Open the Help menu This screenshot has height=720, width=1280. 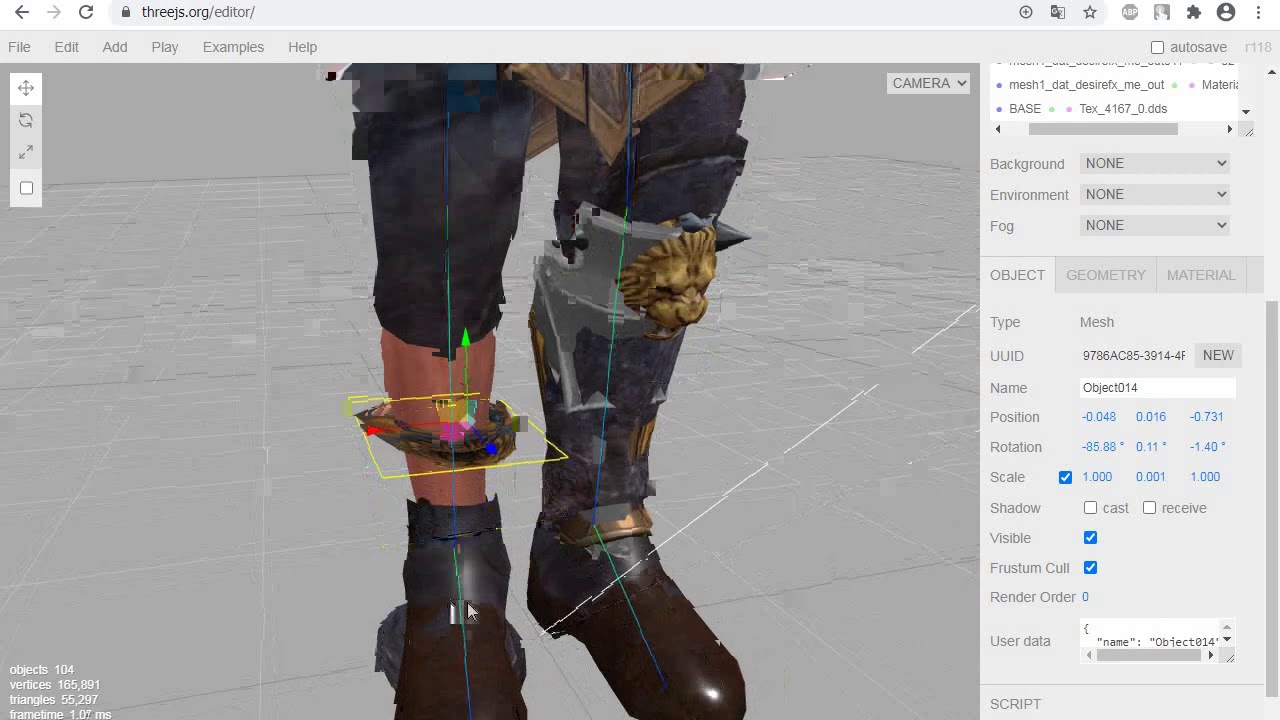point(302,47)
